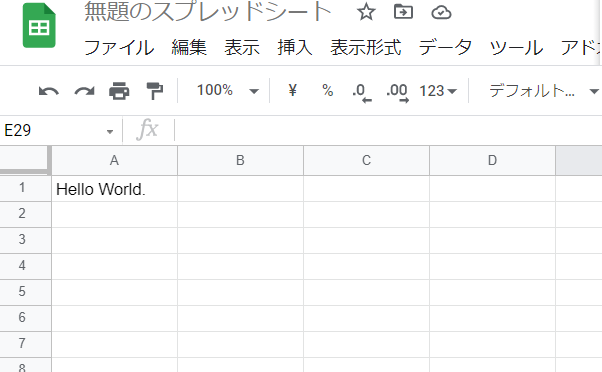Select column B header
The width and height of the screenshot is (602, 372).
point(240,160)
